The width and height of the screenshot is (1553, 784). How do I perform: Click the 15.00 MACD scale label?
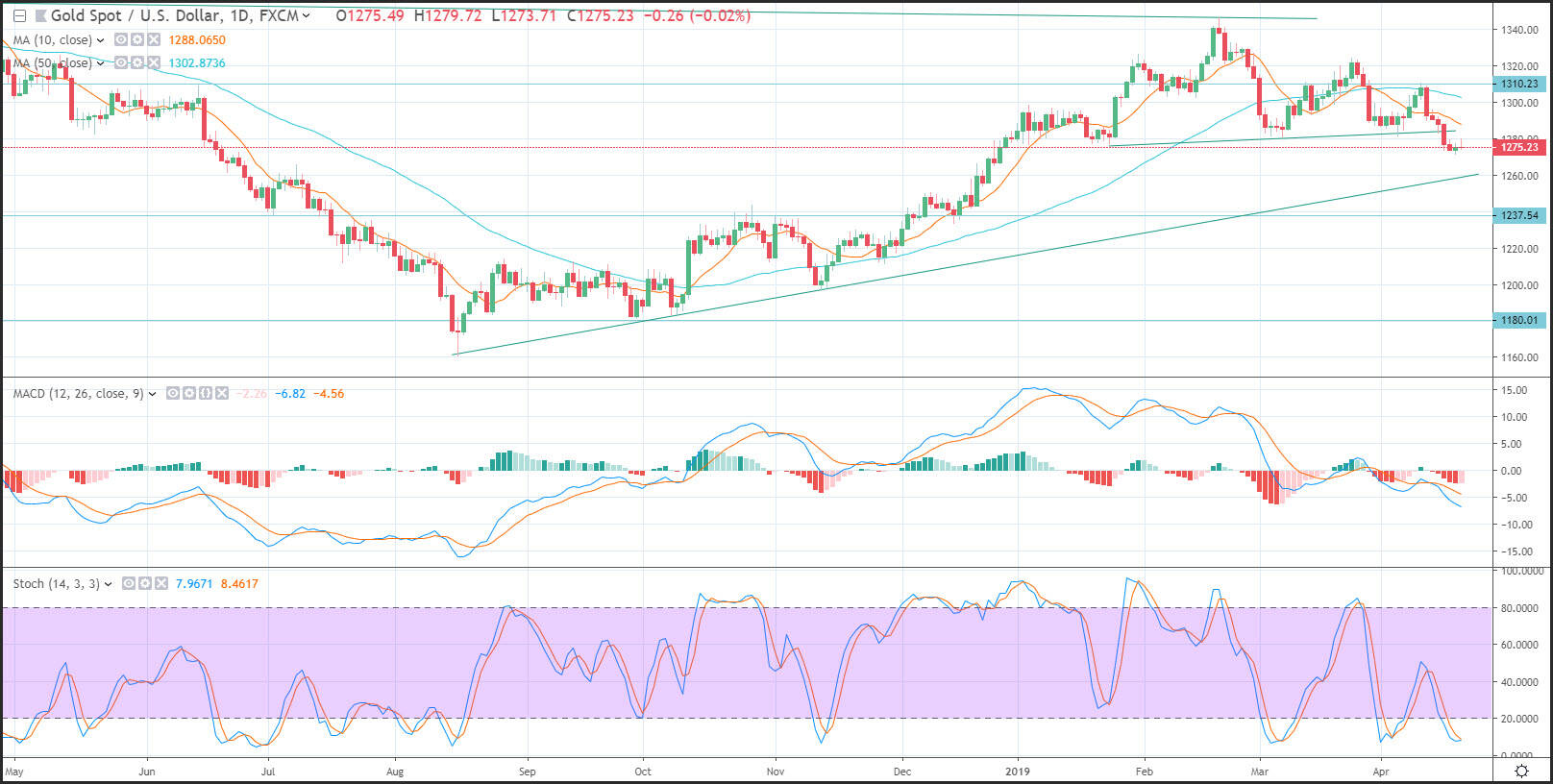[x=1515, y=390]
